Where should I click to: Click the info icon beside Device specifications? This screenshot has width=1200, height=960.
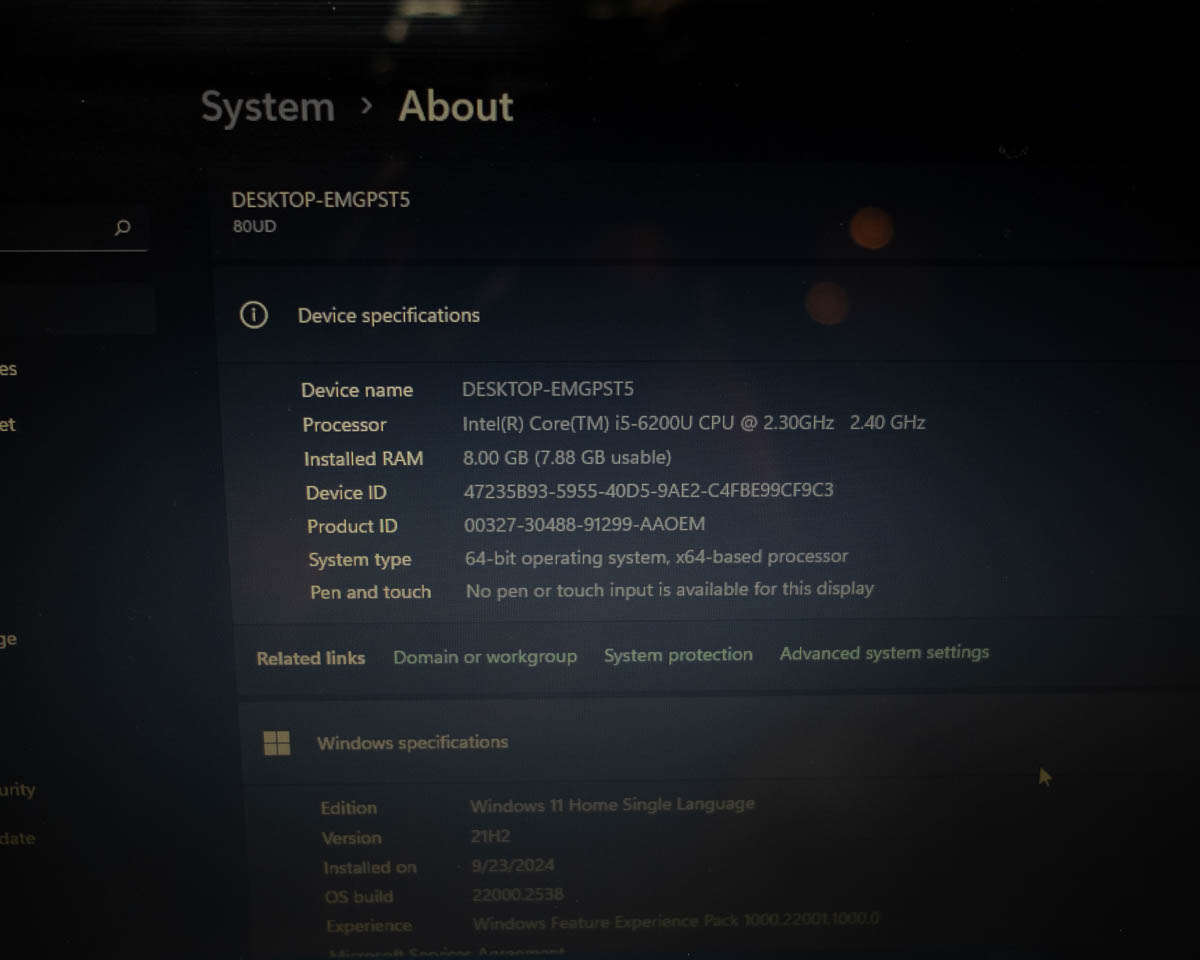253,314
